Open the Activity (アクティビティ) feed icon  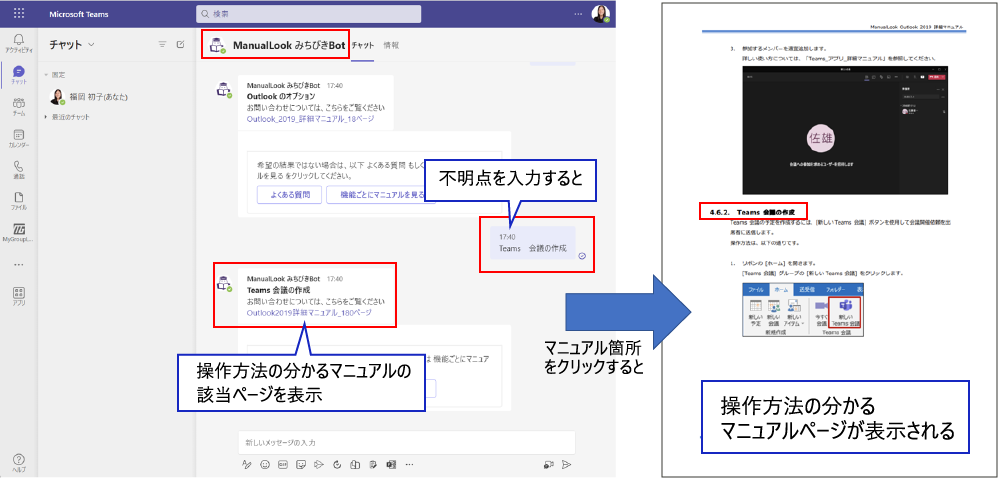19,42
